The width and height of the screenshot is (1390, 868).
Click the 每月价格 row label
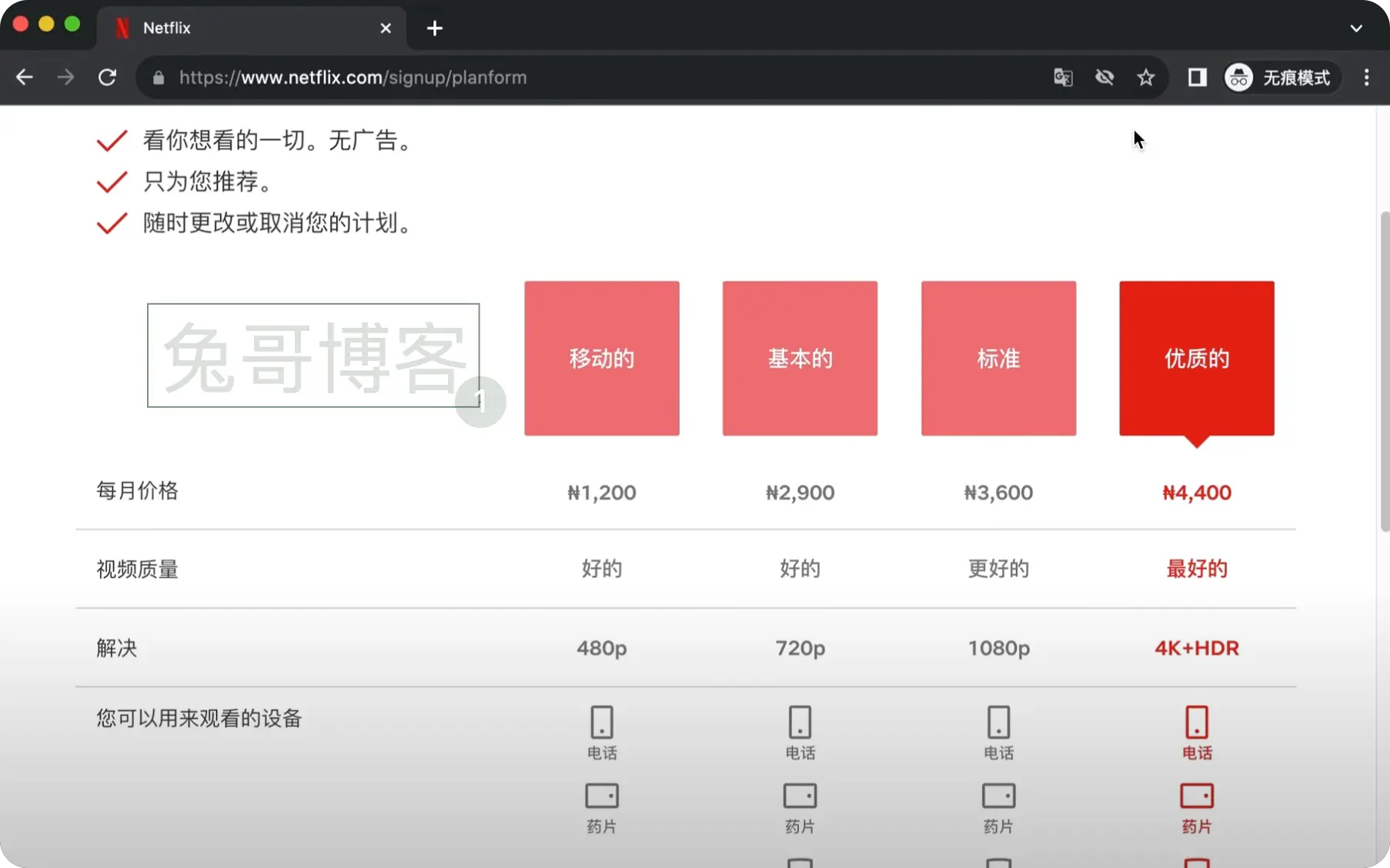click(137, 491)
